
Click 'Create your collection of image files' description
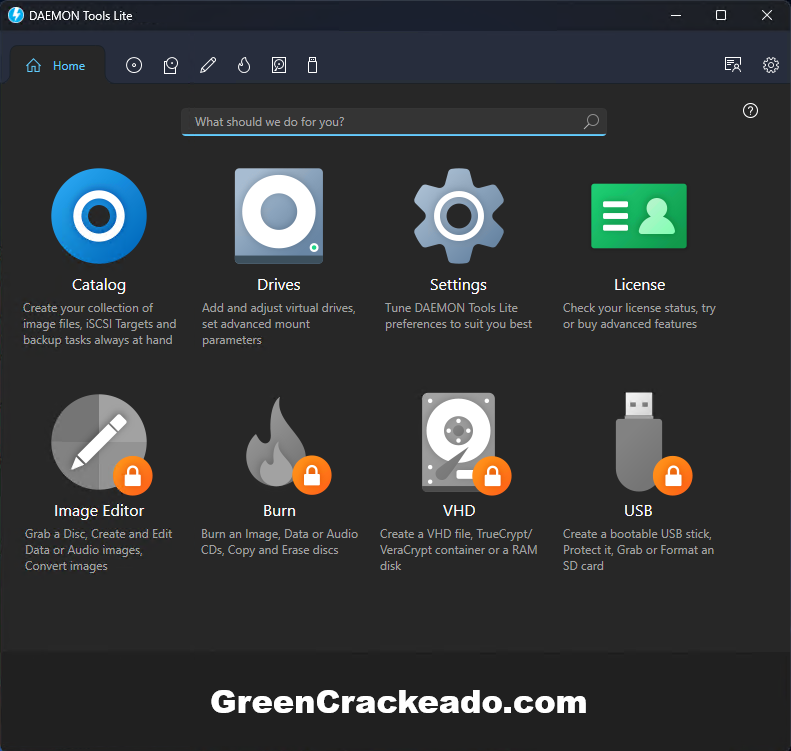click(99, 324)
